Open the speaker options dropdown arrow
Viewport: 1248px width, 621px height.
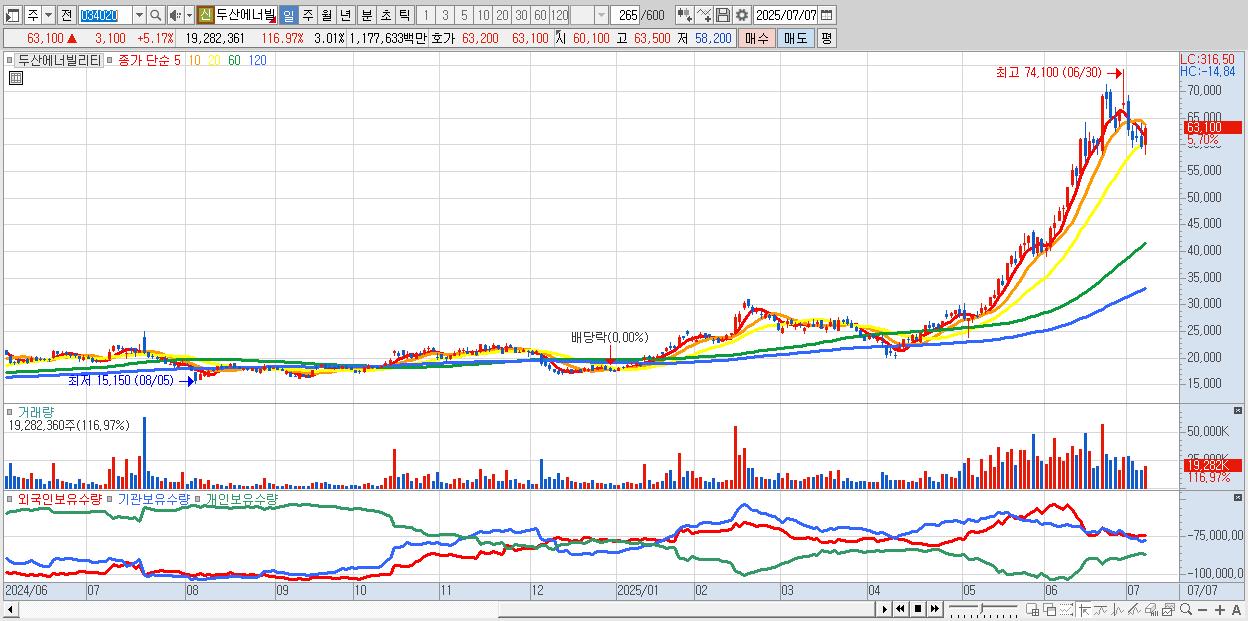pyautogui.click(x=189, y=15)
